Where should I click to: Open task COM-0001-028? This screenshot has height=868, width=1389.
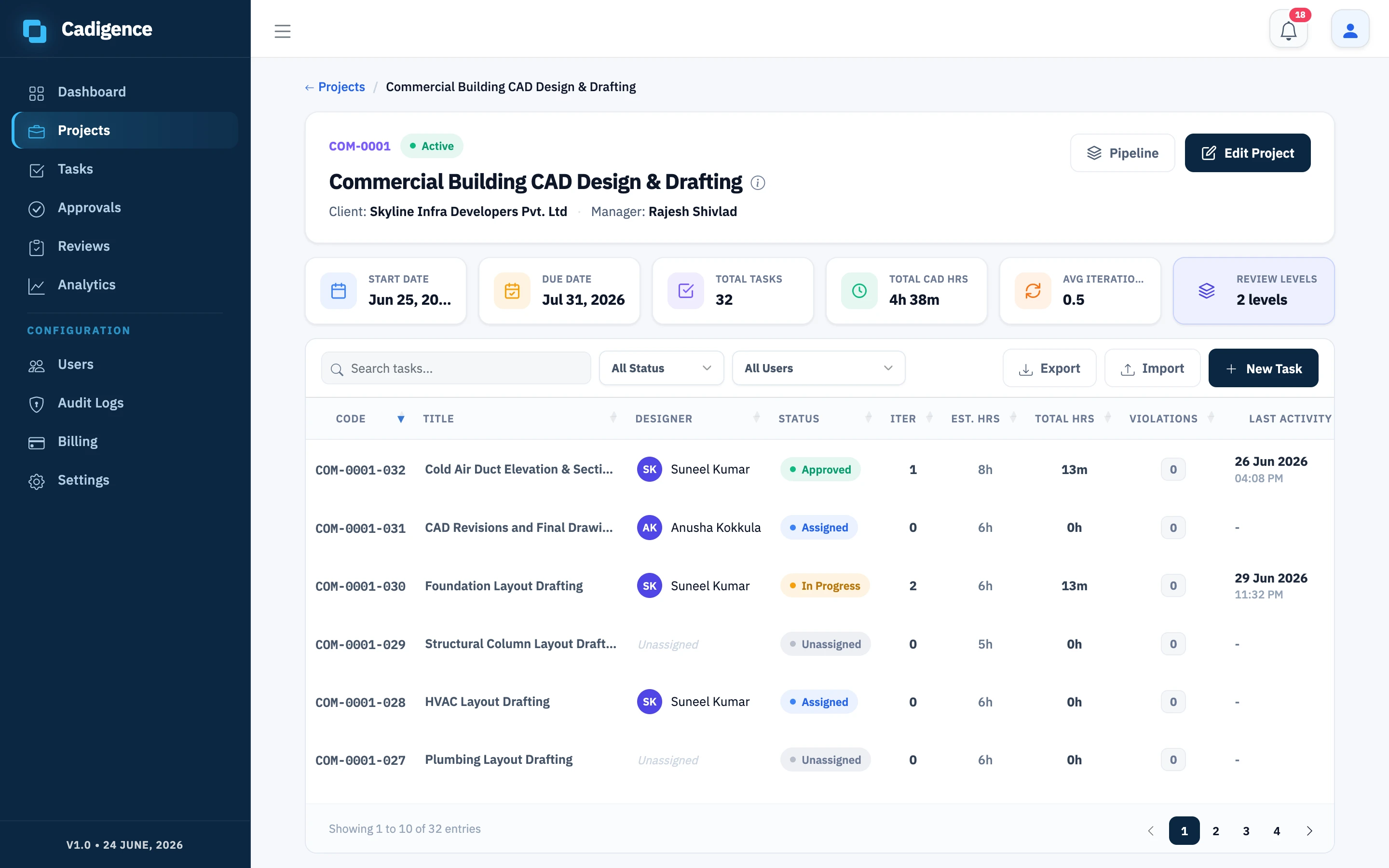[x=360, y=703]
